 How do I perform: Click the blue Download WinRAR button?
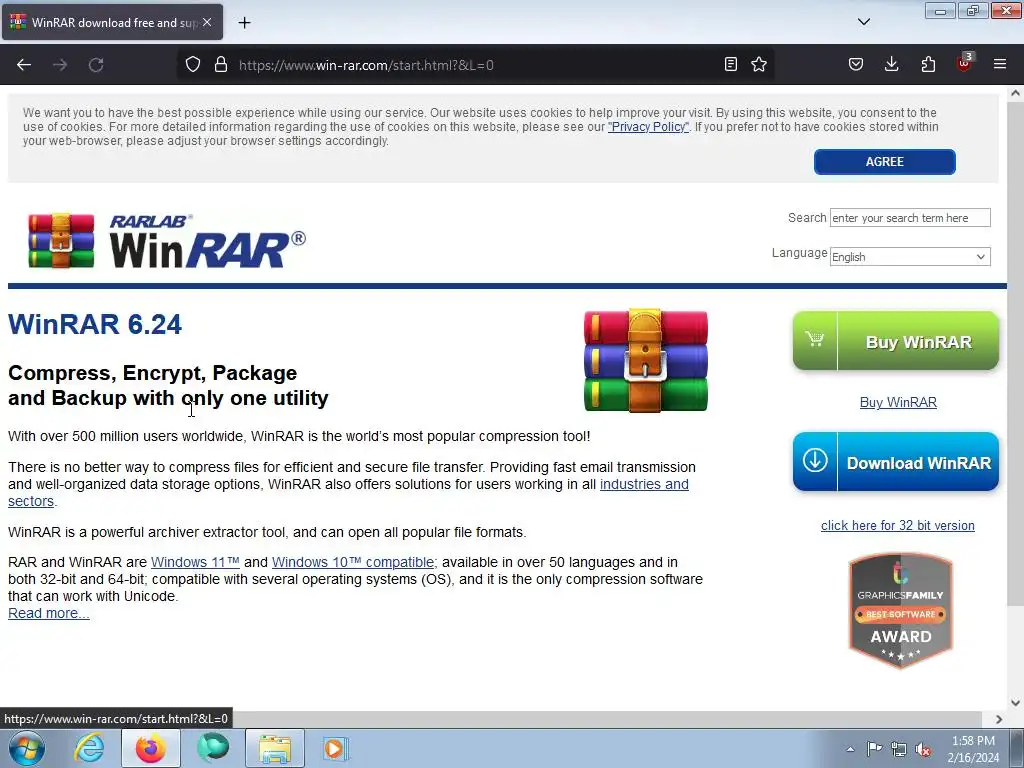pos(895,462)
